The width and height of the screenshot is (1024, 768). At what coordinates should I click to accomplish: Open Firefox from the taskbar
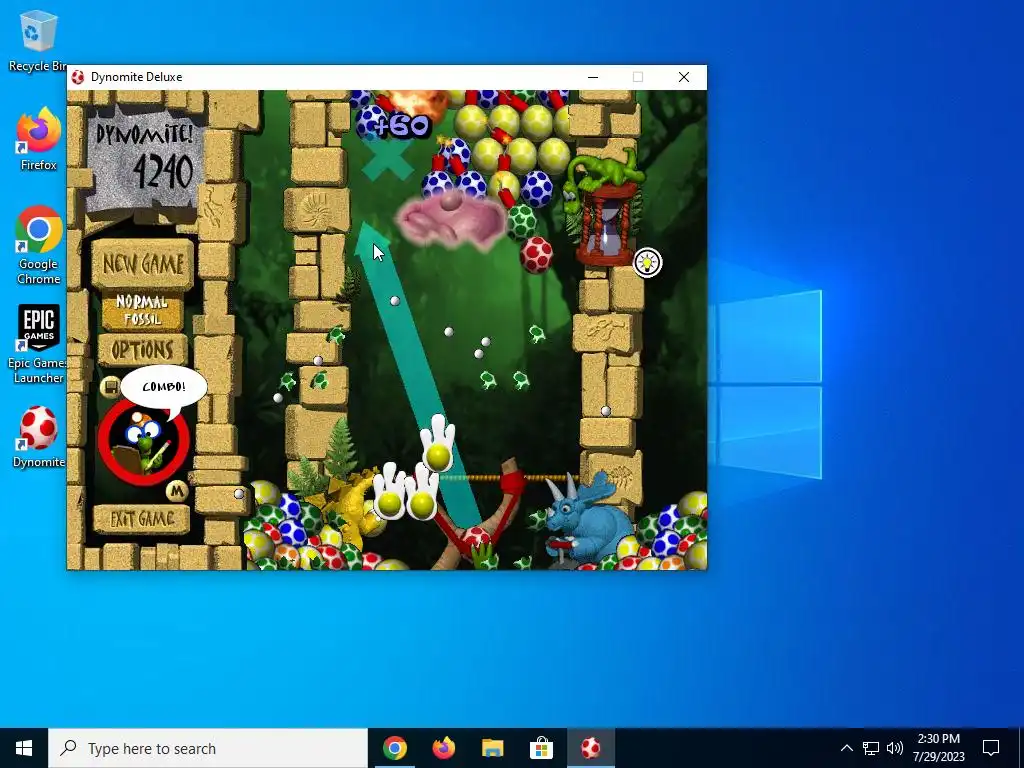(443, 748)
